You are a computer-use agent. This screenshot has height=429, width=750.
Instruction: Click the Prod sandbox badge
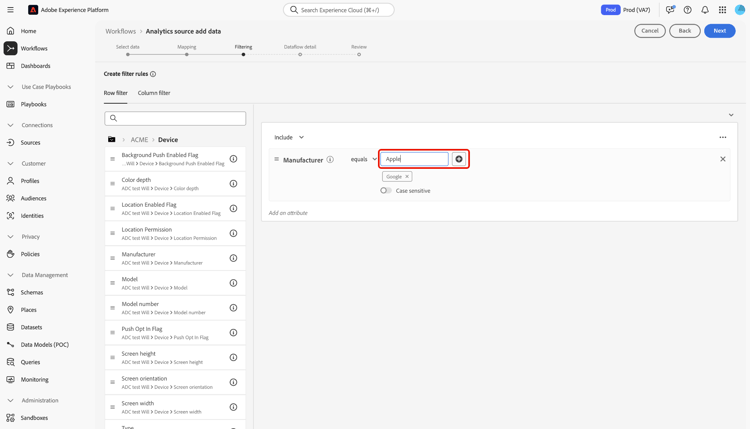(610, 10)
